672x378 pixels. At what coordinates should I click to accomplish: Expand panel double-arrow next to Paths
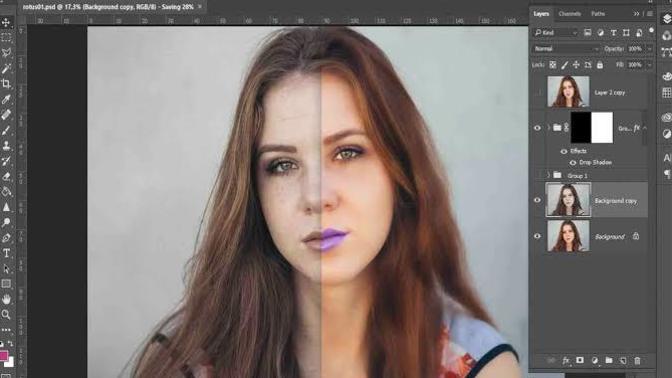click(x=636, y=14)
